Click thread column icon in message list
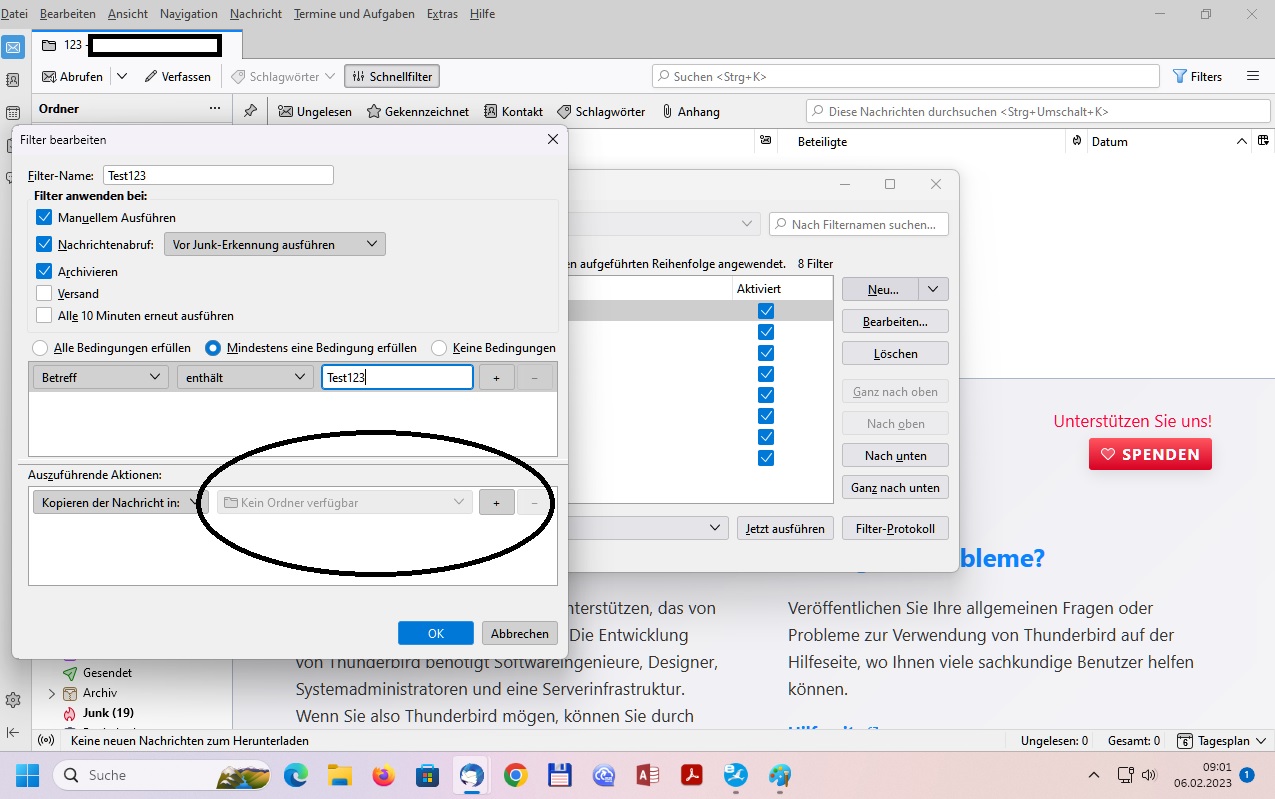 (x=765, y=141)
